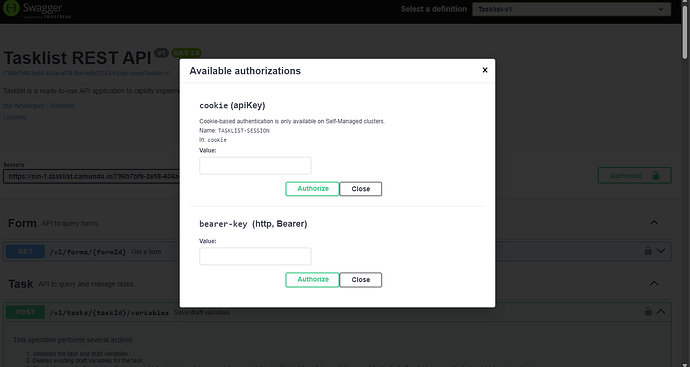690x367 pixels.
Task: Click the /v1/forms/{formId} path text
Action: coord(88,252)
